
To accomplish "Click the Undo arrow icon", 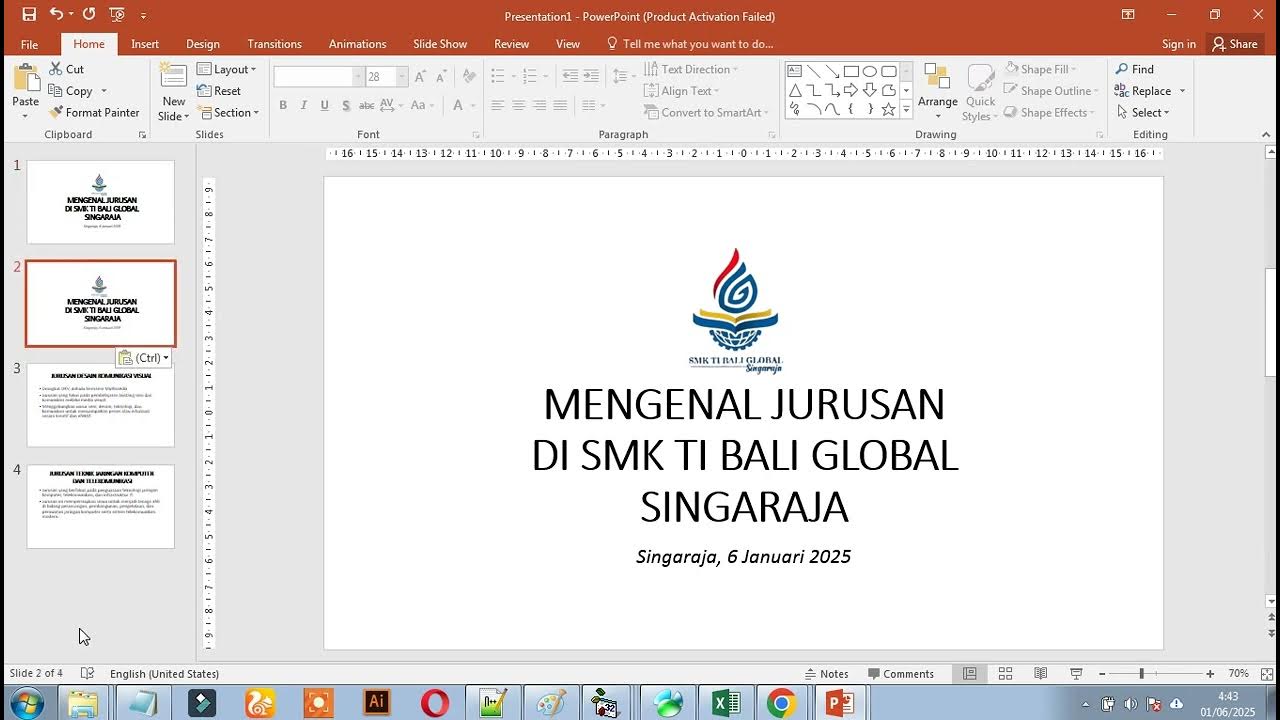I will (56, 14).
